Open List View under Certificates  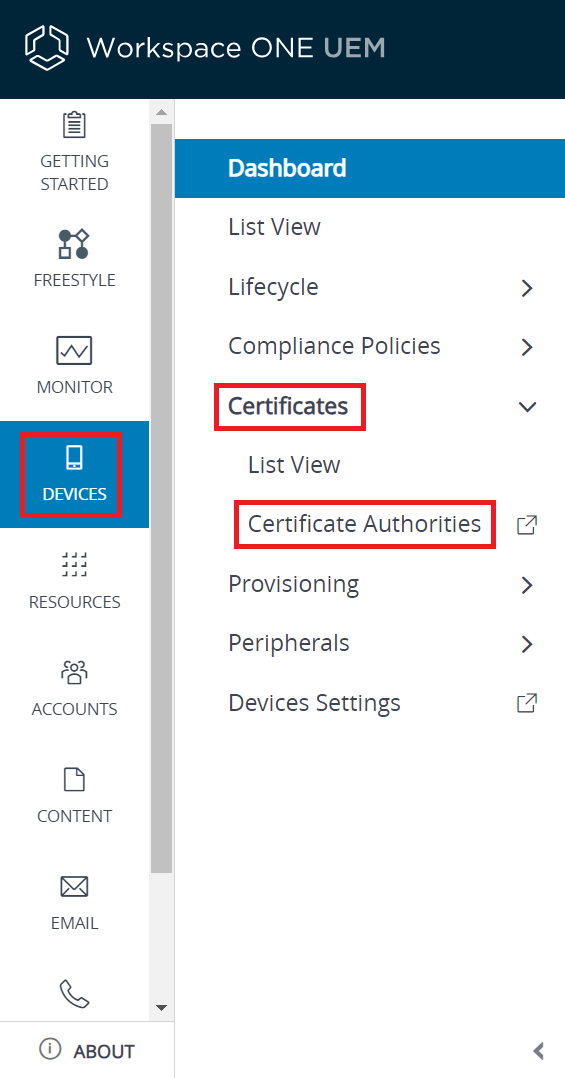[294, 465]
